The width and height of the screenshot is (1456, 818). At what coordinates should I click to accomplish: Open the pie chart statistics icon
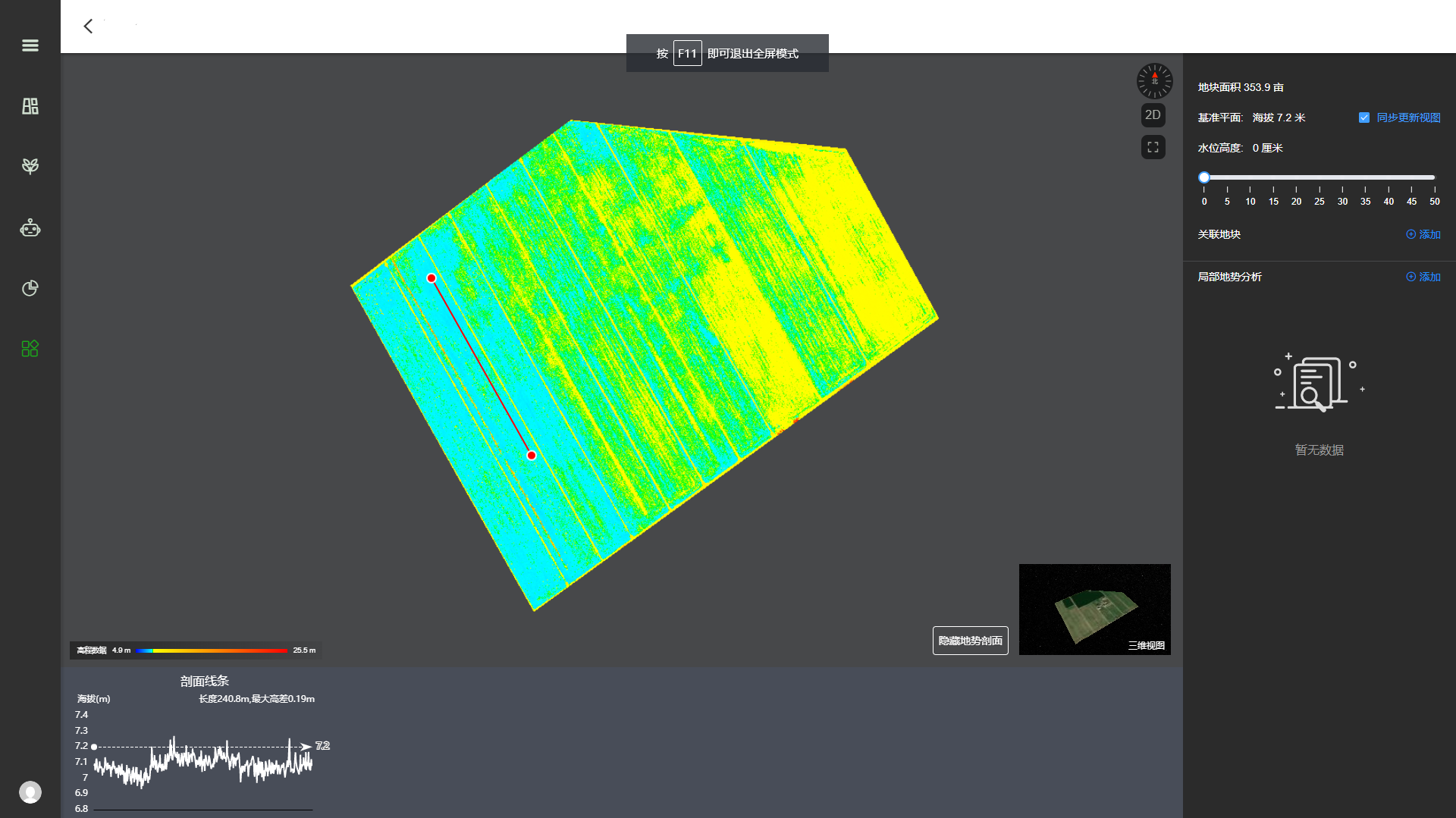click(30, 288)
